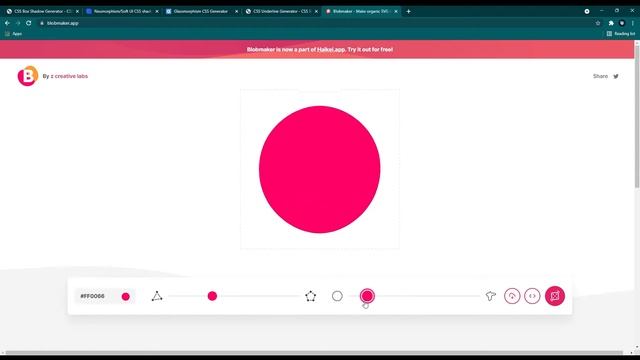
Task: Copy SVG code with the code button
Action: pyautogui.click(x=532, y=296)
